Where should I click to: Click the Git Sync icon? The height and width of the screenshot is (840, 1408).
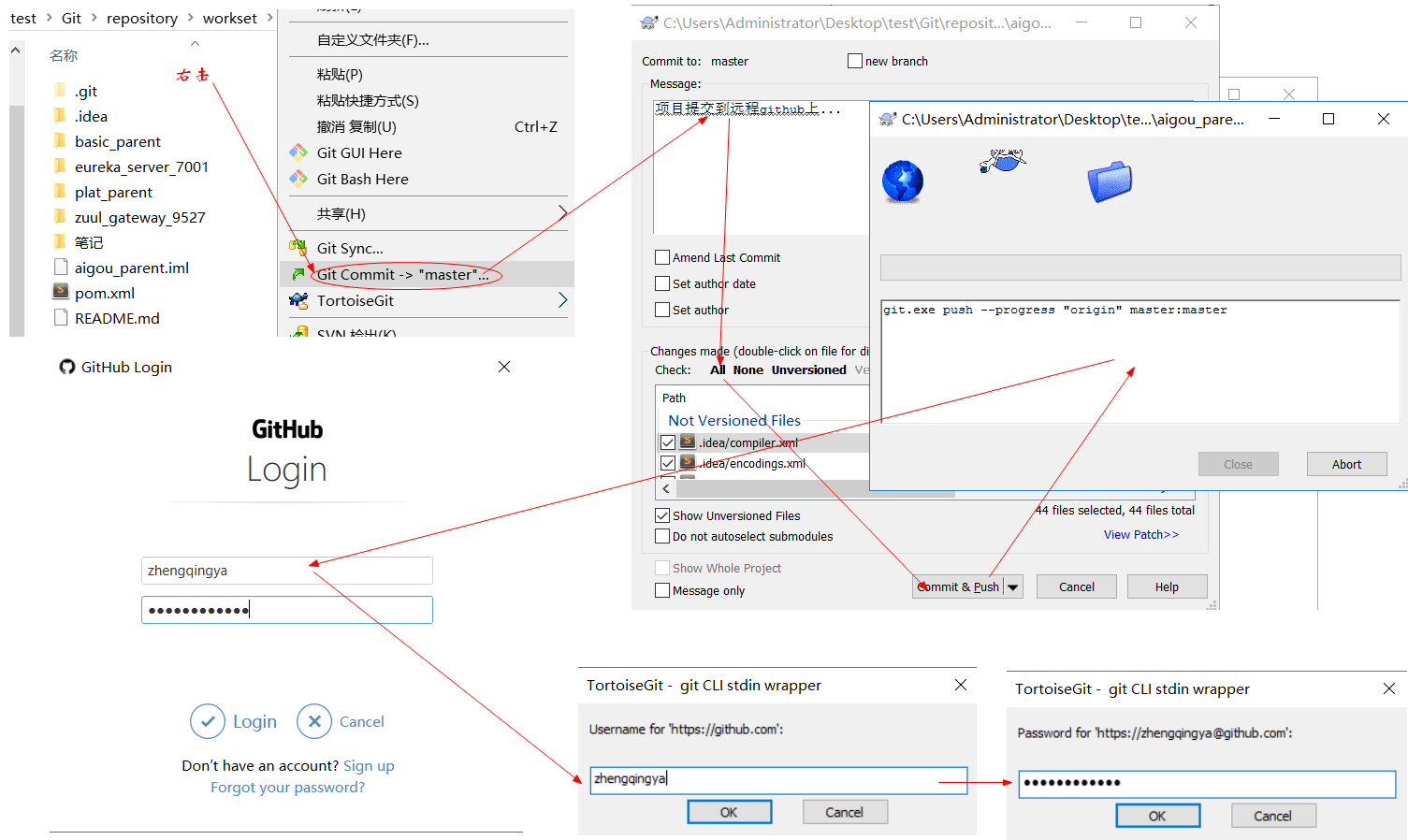pyautogui.click(x=298, y=248)
